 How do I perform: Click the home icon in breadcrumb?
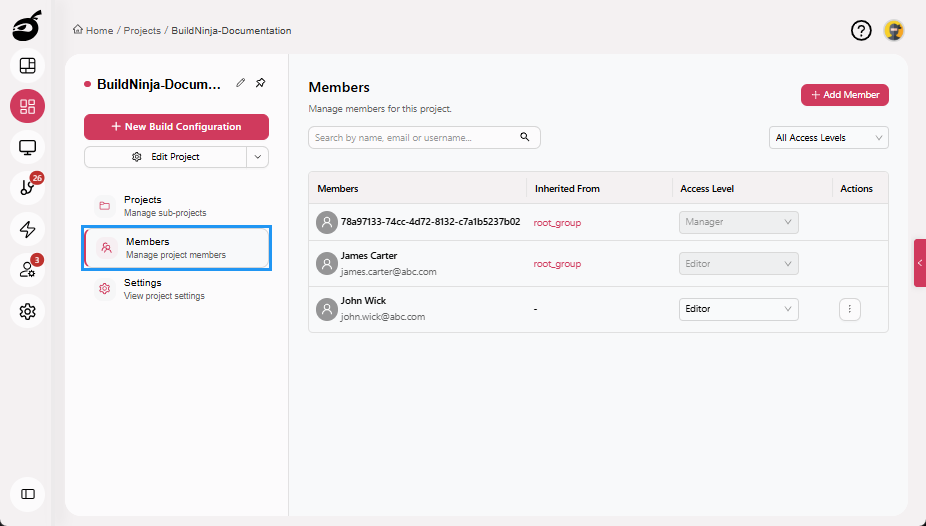pyautogui.click(x=78, y=30)
